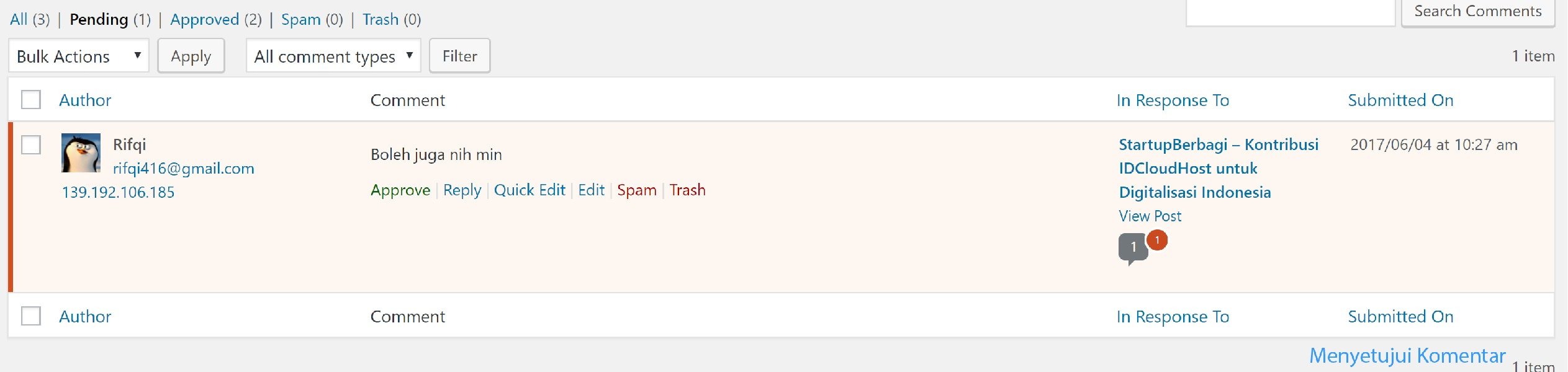Open the Bulk Actions dropdown
This screenshot has height=372, width=1568.
[x=78, y=56]
